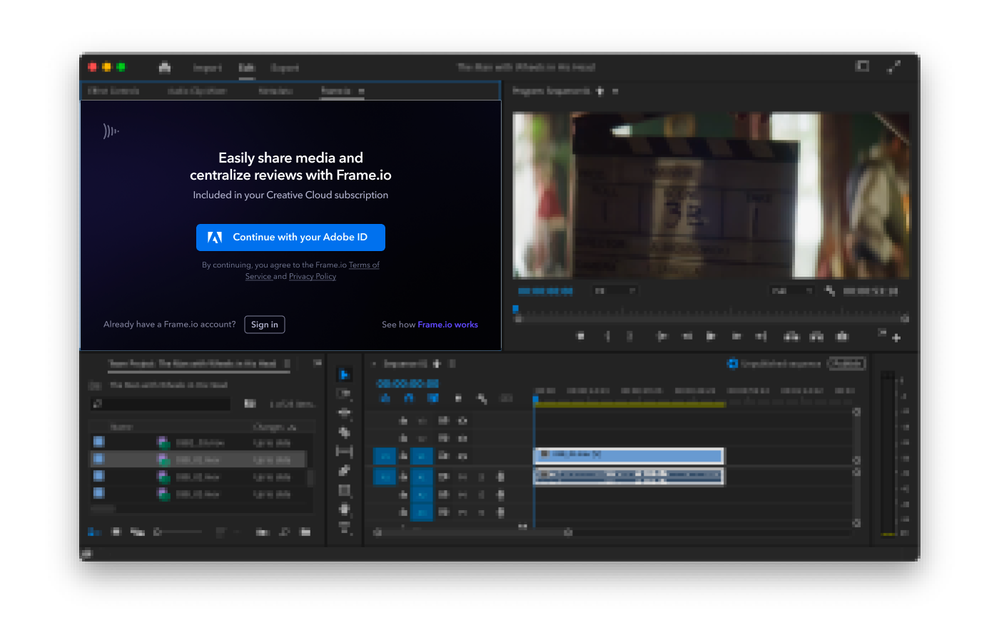Image resolution: width=999 pixels, height=642 pixels.
Task: Switch Project panel to freeform view
Action: pyautogui.click(x=137, y=532)
